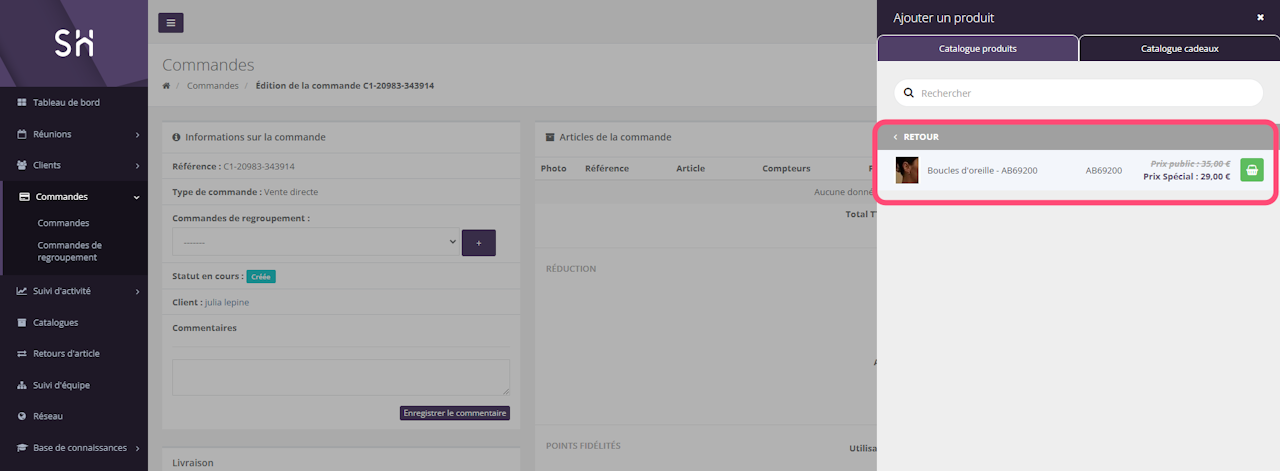Open the Commandes de regroupement dropdown
Screen dimensions: 1280x471
(x=315, y=242)
